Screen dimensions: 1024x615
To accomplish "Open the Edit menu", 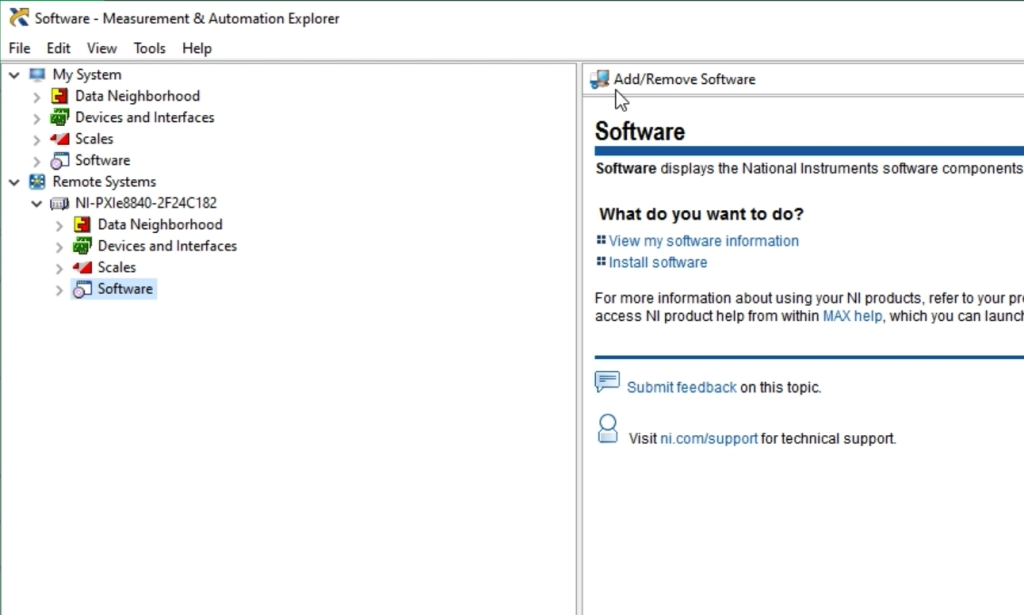I will pyautogui.click(x=58, y=48).
